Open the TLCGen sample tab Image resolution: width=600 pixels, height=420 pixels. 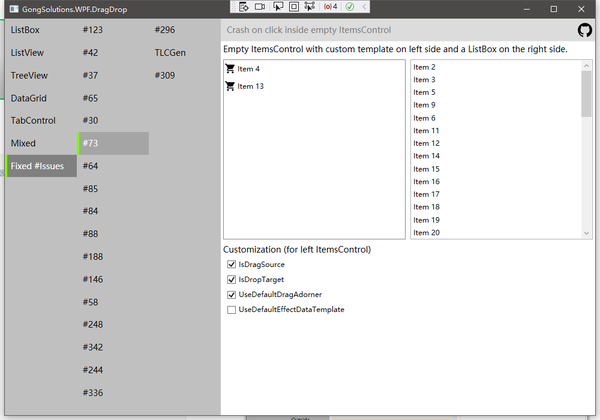pos(185,52)
